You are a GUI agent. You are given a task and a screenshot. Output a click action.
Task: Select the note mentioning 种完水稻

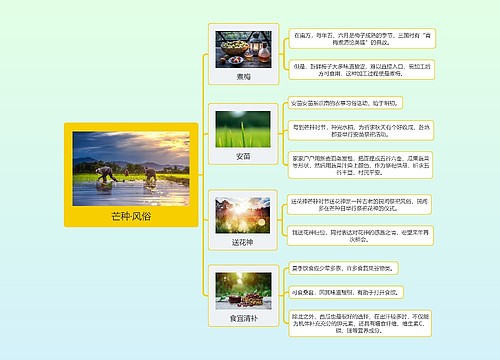pos(361,130)
